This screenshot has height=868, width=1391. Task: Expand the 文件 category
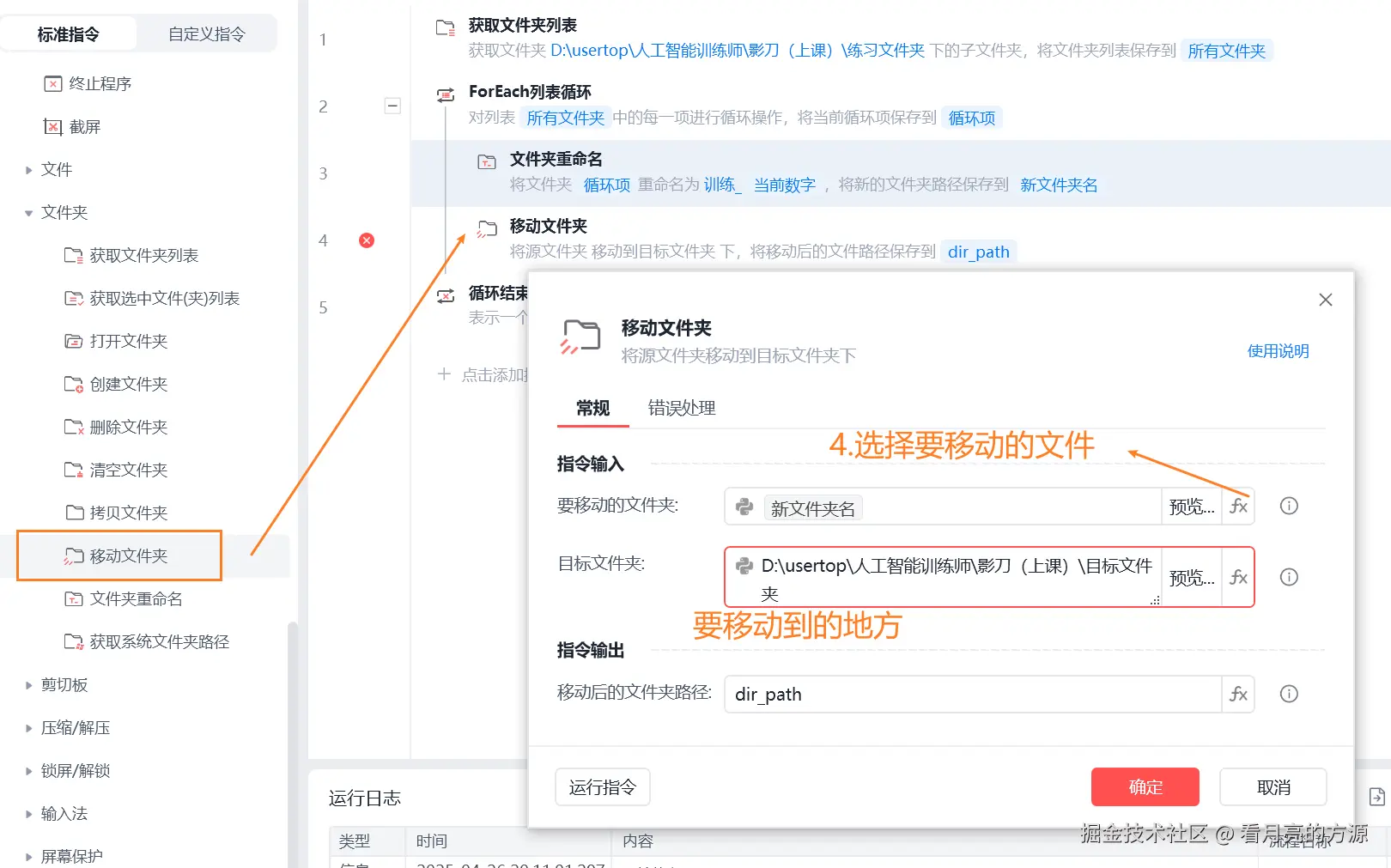(28, 170)
